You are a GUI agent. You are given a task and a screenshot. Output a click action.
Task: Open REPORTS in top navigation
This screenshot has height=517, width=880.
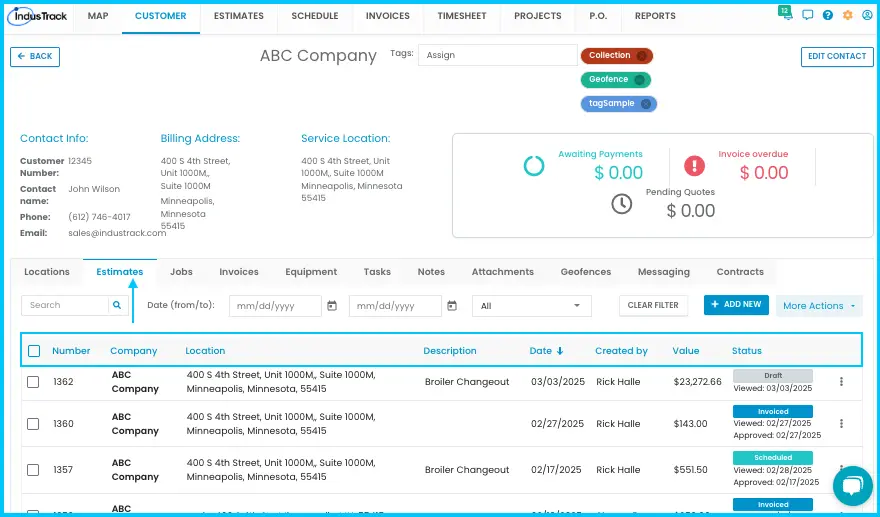pyautogui.click(x=656, y=16)
